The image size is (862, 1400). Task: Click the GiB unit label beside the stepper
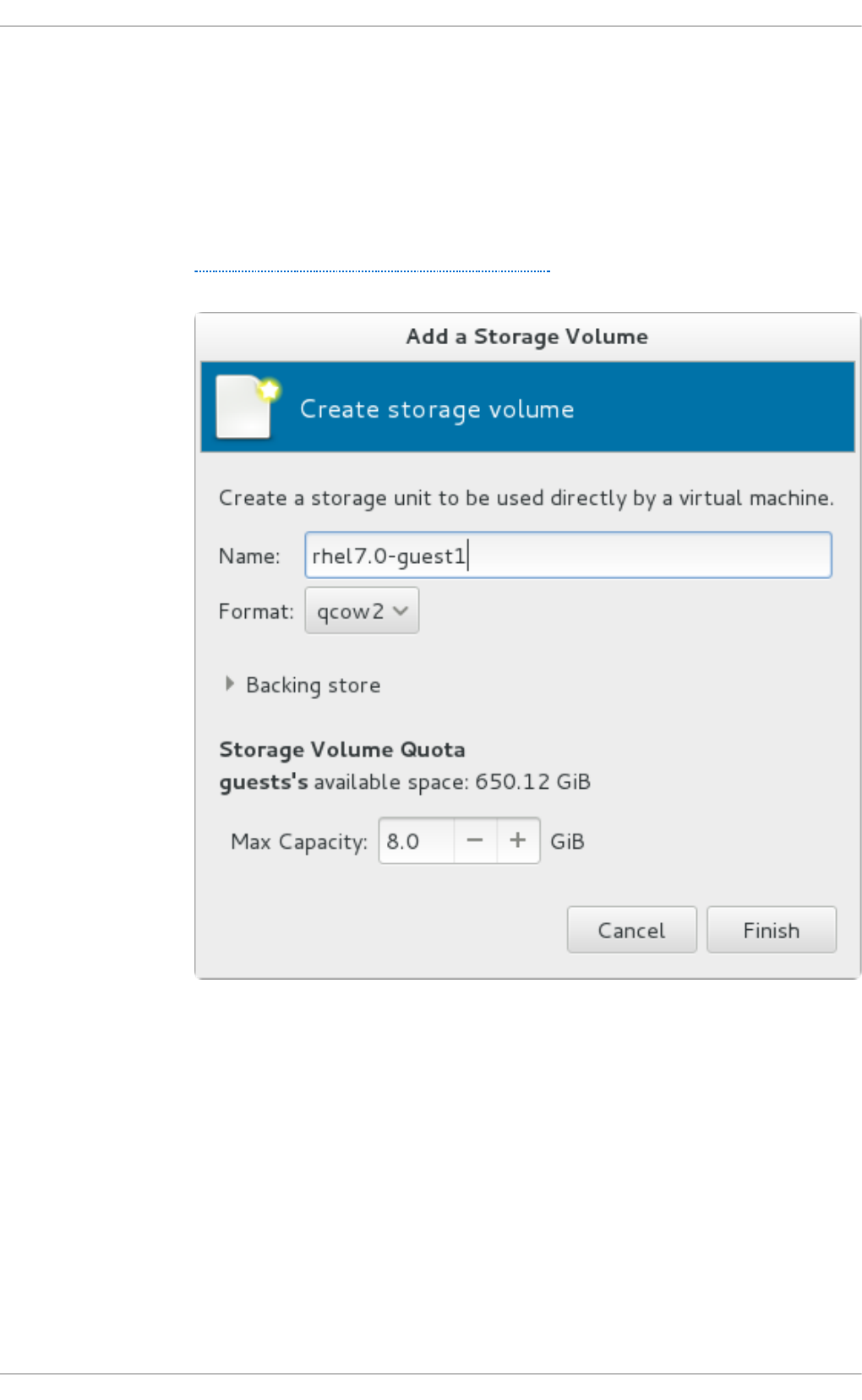[567, 842]
